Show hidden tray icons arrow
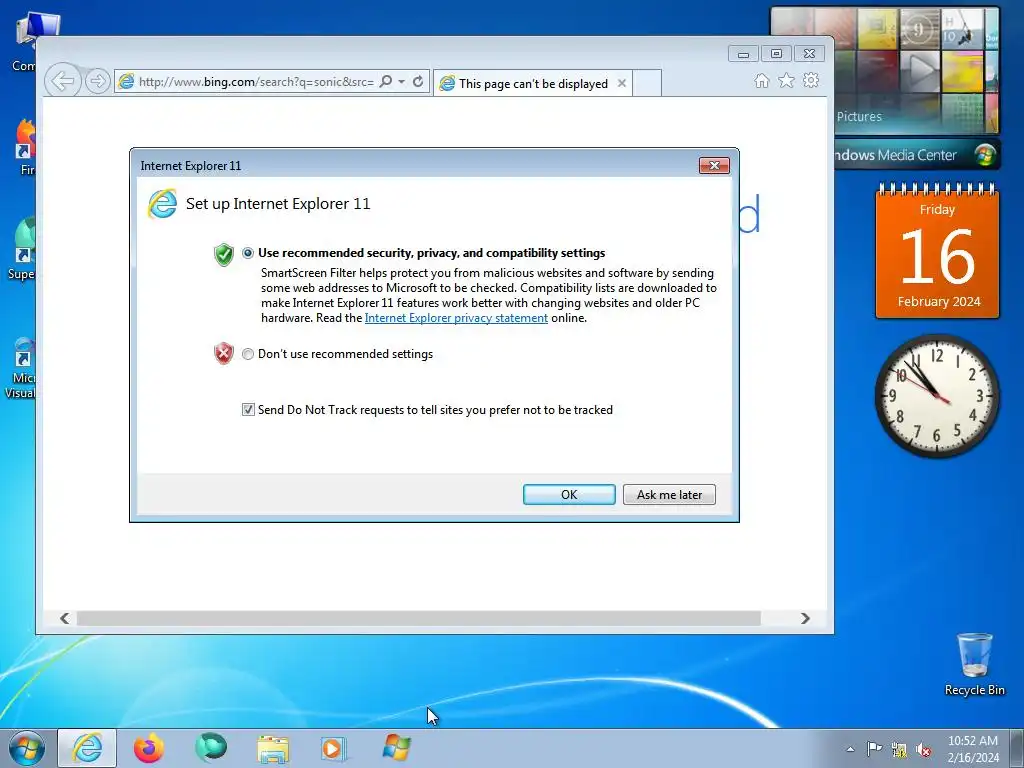1024x768 pixels. [x=850, y=749]
